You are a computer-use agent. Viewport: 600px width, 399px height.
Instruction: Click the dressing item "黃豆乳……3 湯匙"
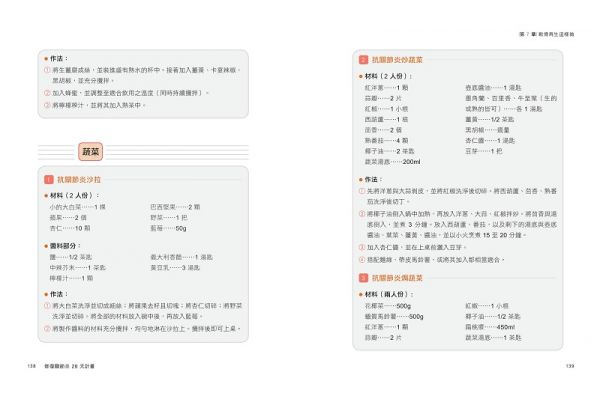(x=175, y=268)
